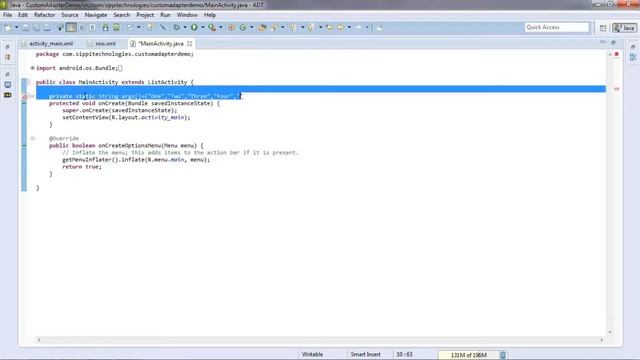Click the Forward navigation arrow icon
Image resolution: width=640 pixels, height=360 pixels.
pos(358,27)
